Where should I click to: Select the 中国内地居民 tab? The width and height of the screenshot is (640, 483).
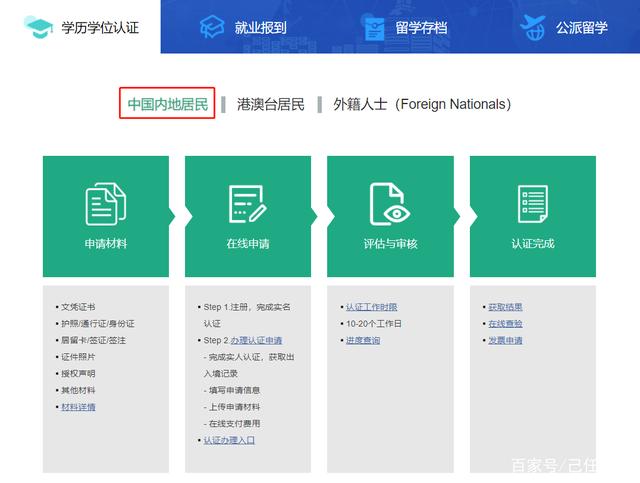coord(167,104)
